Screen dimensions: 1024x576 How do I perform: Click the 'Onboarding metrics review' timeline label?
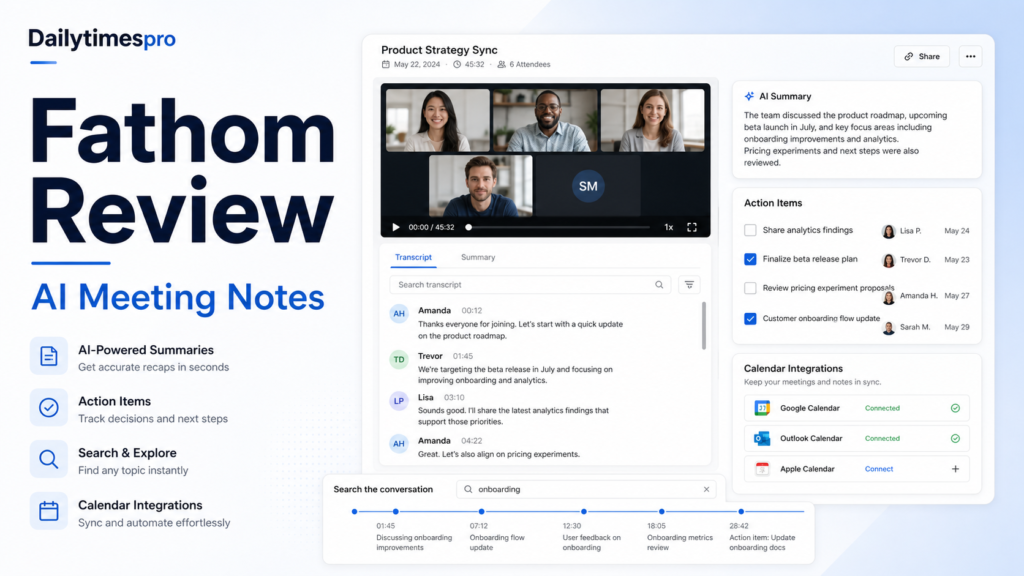coord(680,543)
